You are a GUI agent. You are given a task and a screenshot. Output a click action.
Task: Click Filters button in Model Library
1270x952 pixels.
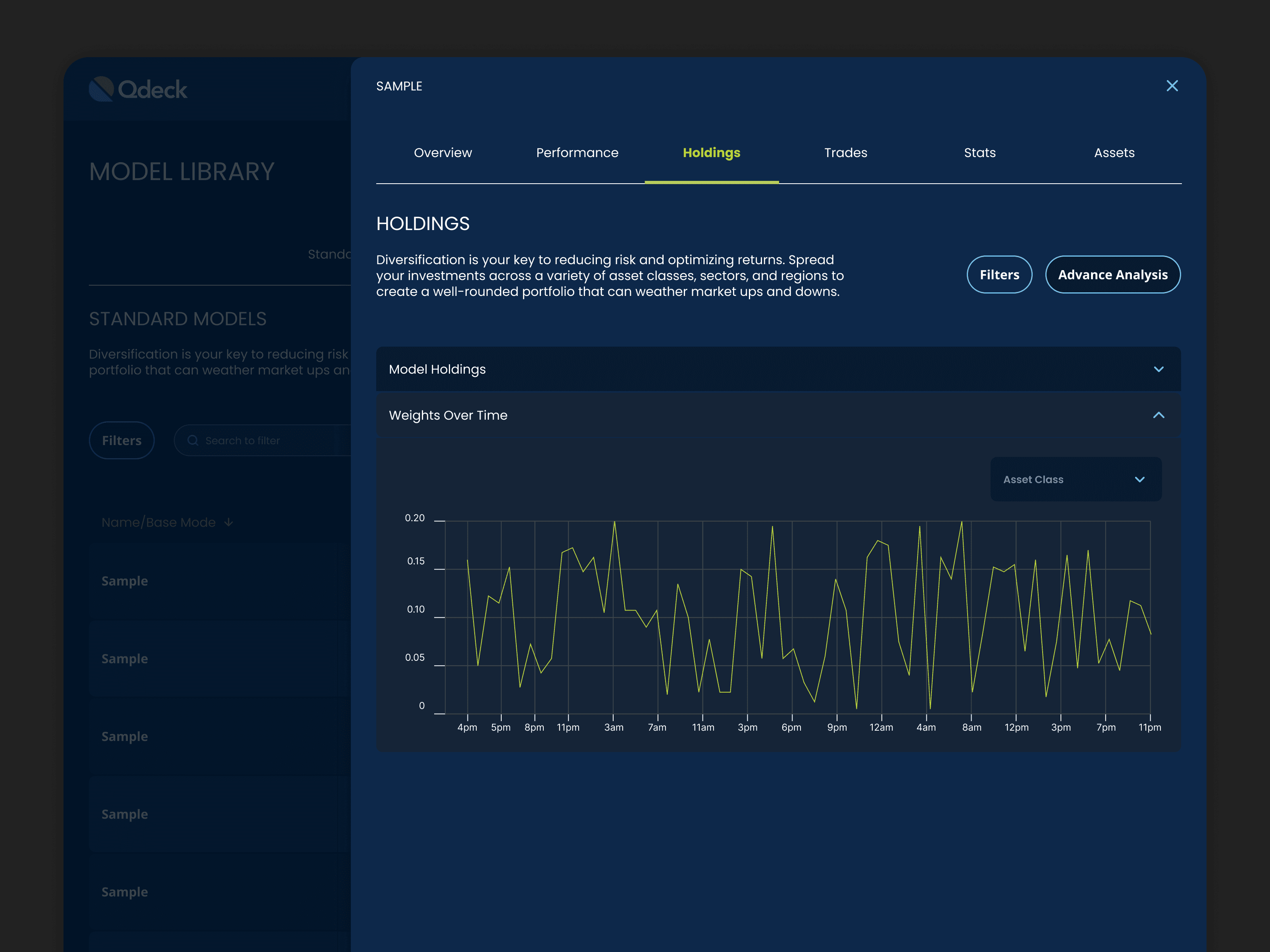(x=122, y=440)
